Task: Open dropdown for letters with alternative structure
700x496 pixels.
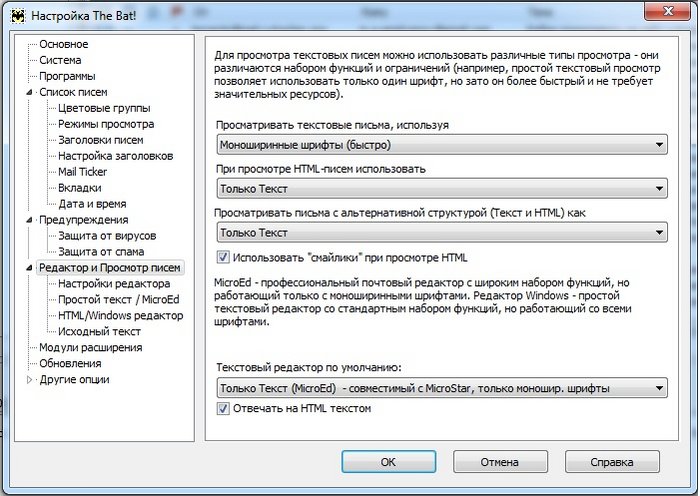Action: click(442, 233)
